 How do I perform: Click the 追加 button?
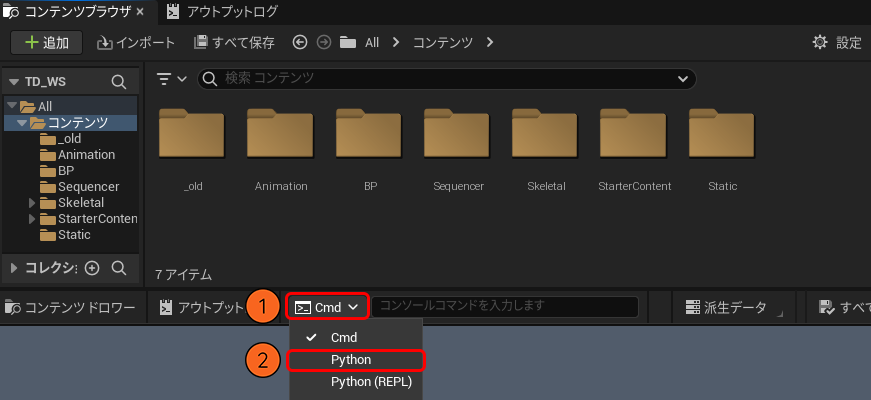click(47, 43)
